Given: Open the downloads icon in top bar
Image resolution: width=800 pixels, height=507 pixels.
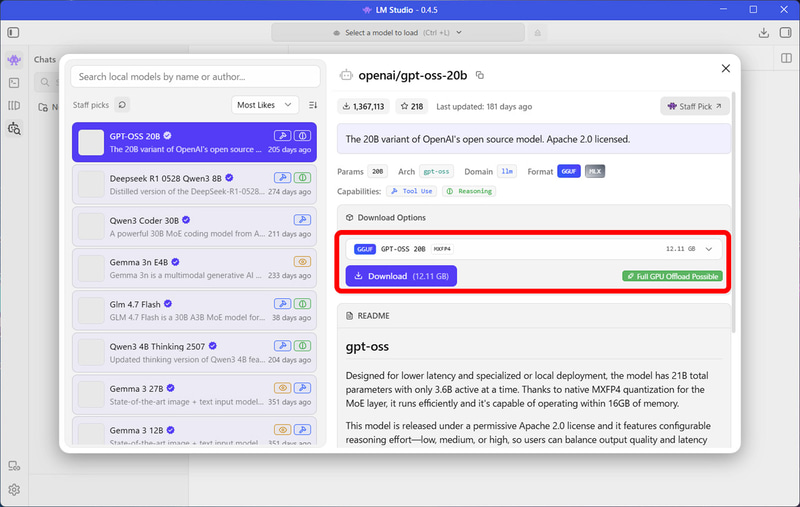Looking at the screenshot, I should 763,33.
